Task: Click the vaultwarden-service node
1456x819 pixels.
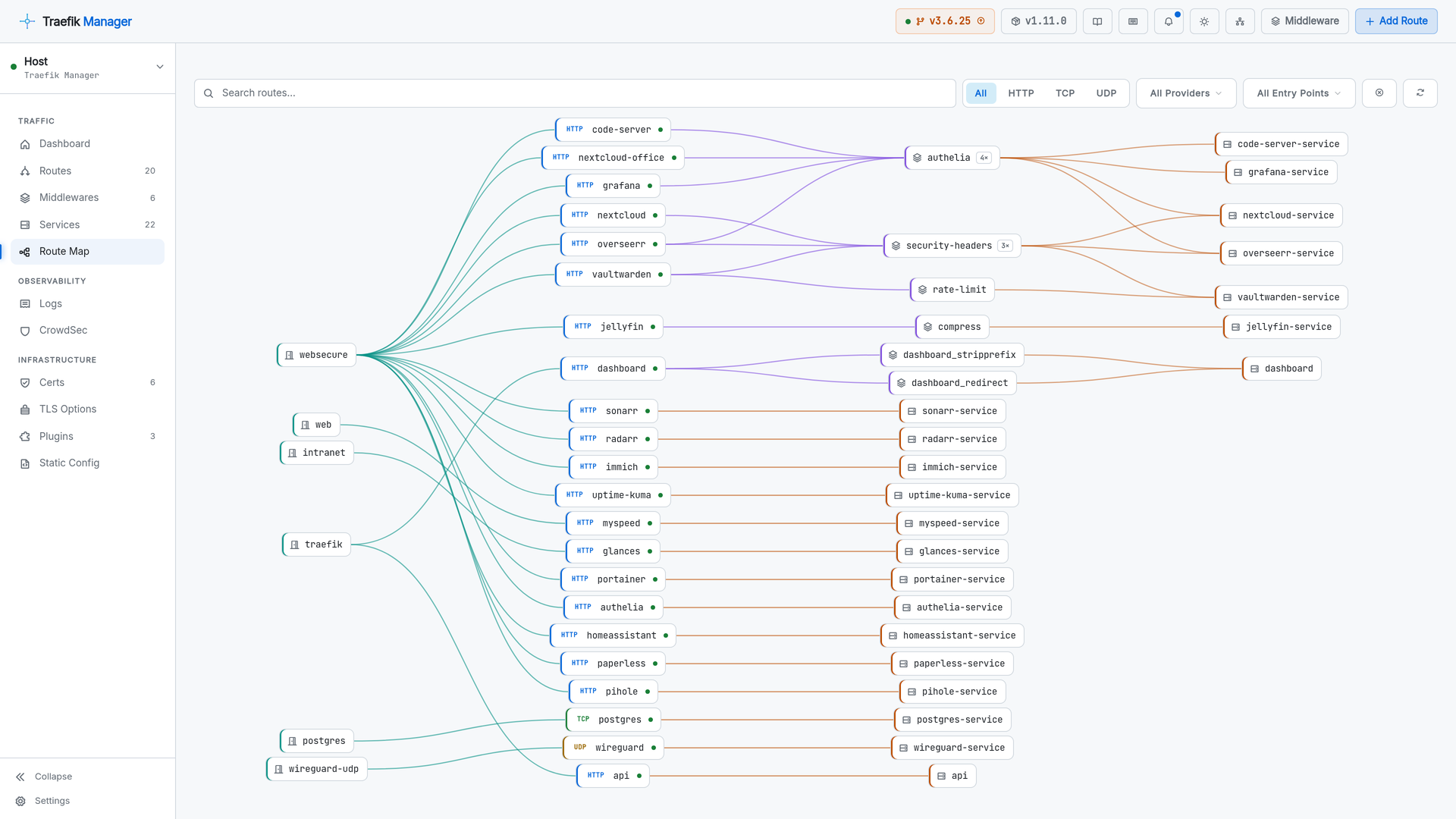Action: (x=1281, y=297)
